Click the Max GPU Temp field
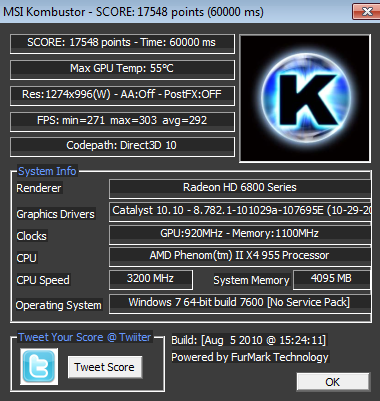Viewport: 380px width, 401px height. [122, 70]
